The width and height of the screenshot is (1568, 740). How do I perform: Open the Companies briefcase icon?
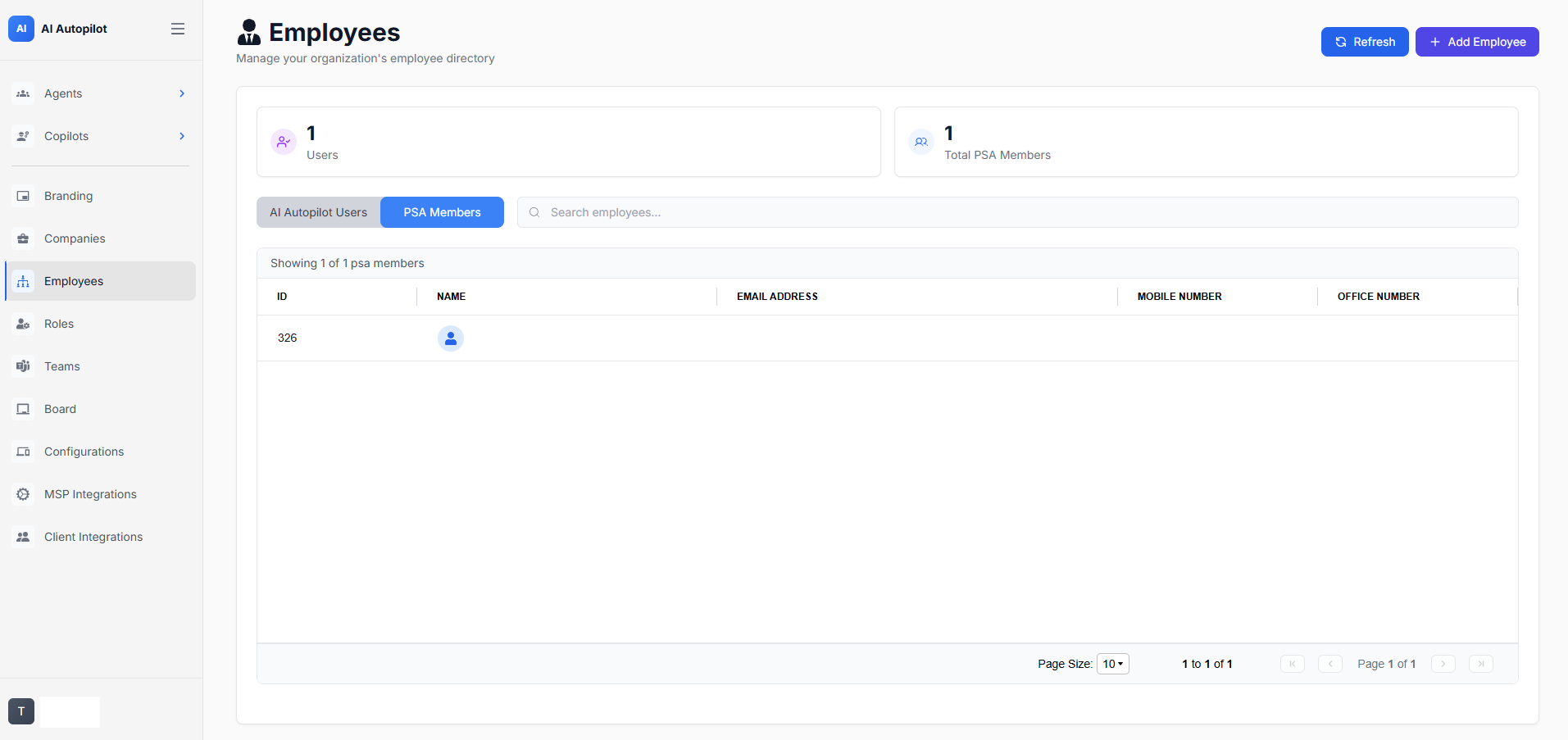click(x=23, y=238)
